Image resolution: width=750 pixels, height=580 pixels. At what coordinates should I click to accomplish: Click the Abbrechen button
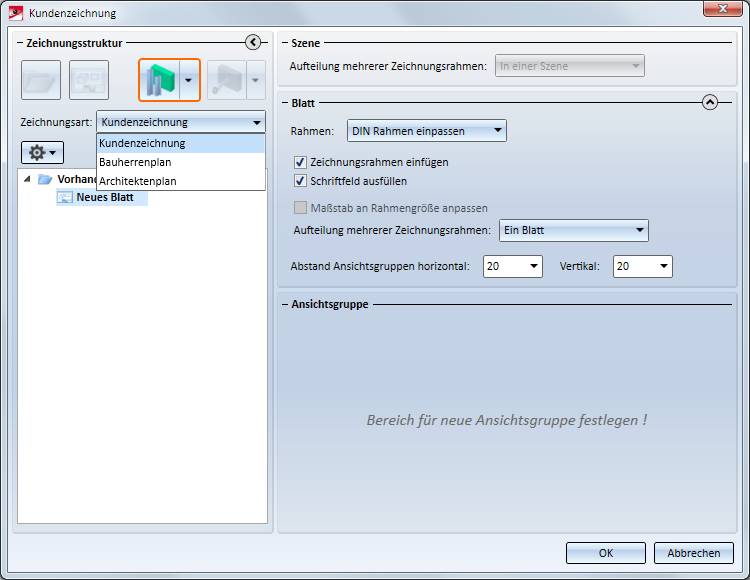click(x=694, y=553)
